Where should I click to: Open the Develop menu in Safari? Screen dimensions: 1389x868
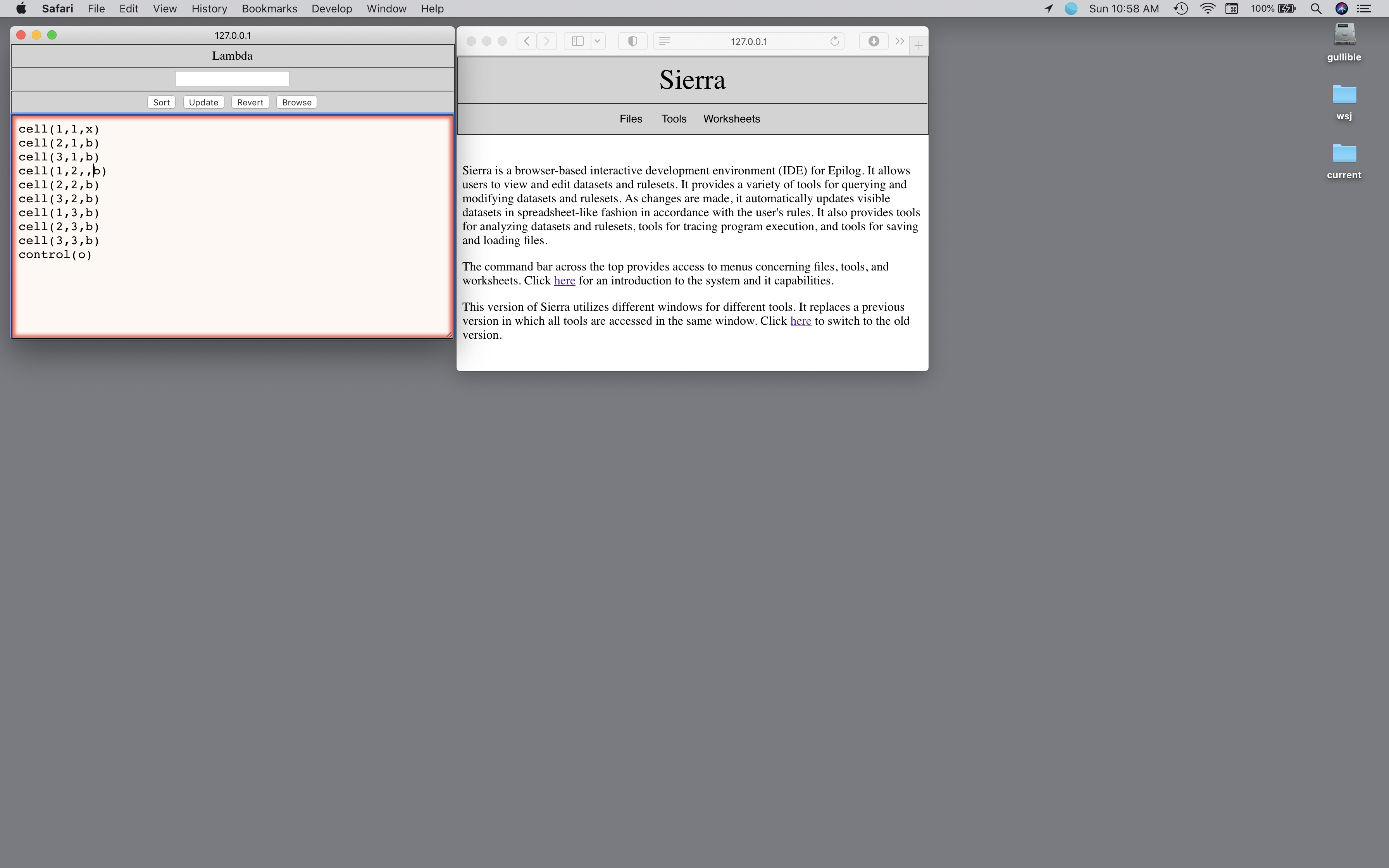(331, 9)
